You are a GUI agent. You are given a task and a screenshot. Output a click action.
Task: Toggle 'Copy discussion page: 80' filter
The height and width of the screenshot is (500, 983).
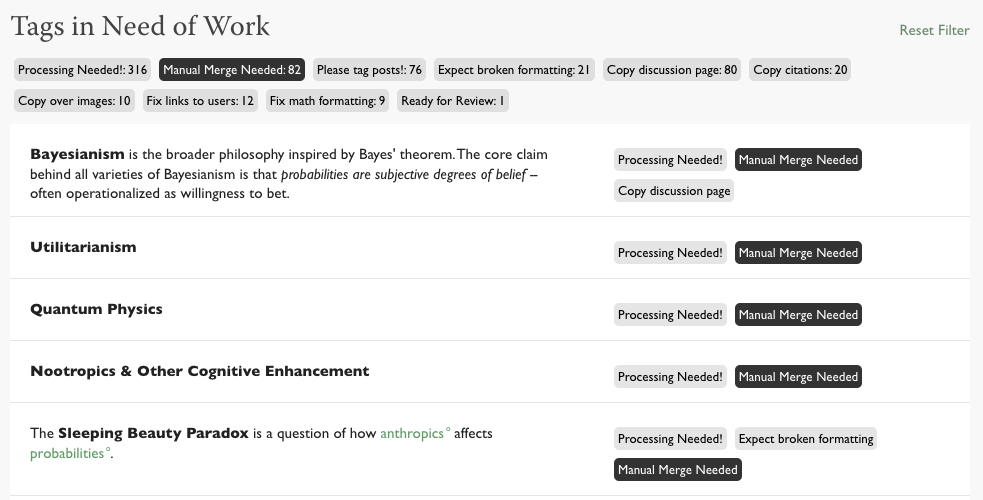tap(672, 70)
